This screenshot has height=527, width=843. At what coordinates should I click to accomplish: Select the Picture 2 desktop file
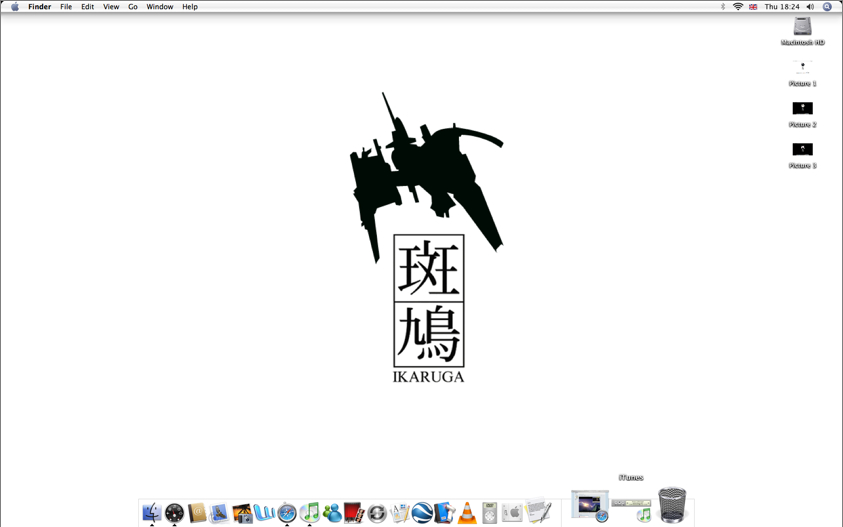pyautogui.click(x=803, y=115)
